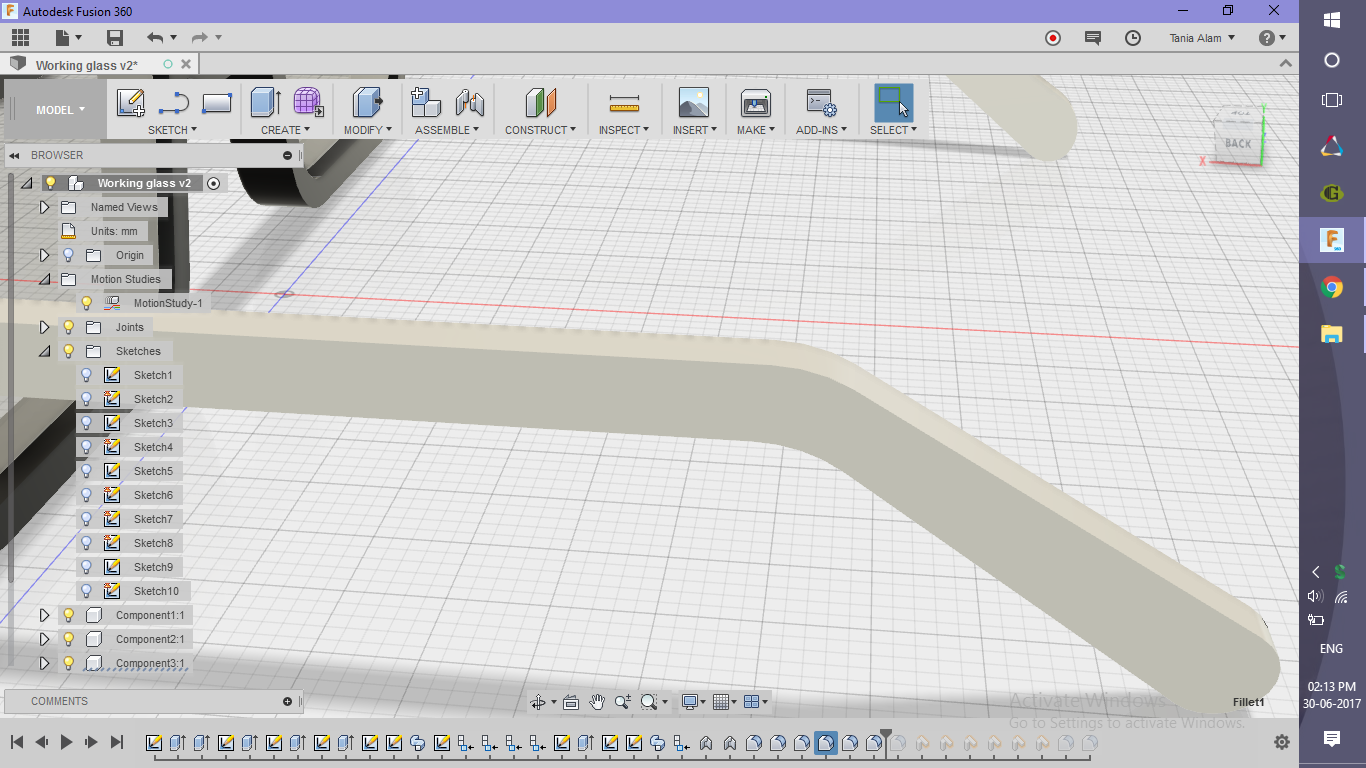Viewport: 1366px width, 768px height.
Task: Activate Working glass v2 radio button
Action: pyautogui.click(x=213, y=183)
